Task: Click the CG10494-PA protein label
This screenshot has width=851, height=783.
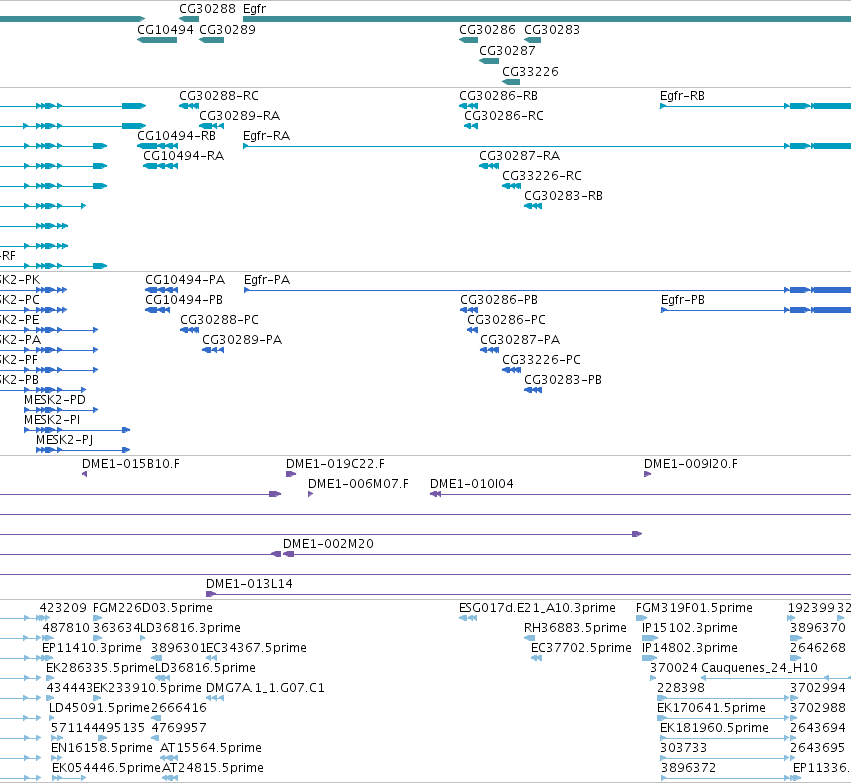Action: 185,281
